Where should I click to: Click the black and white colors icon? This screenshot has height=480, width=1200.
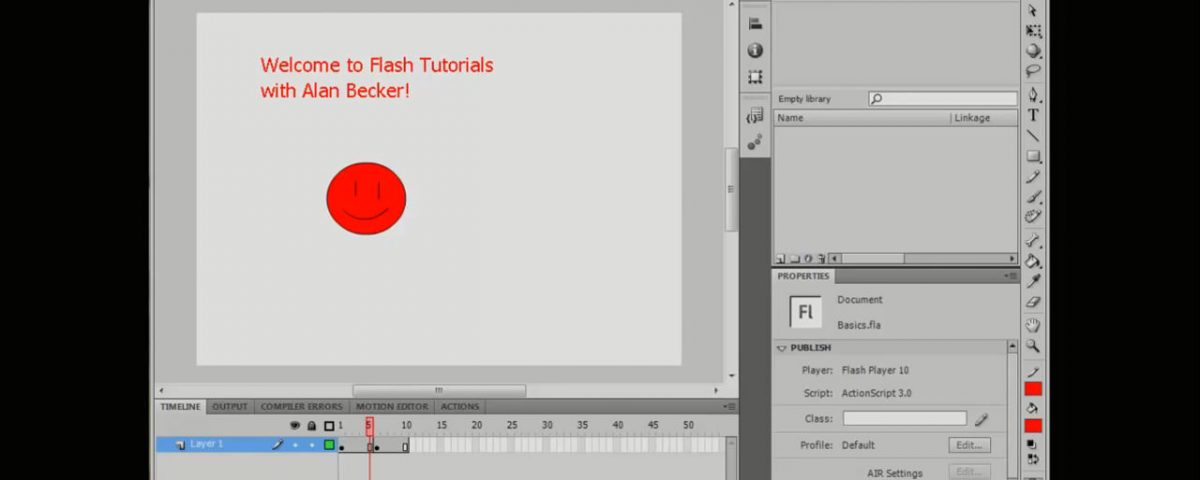[x=1033, y=444]
